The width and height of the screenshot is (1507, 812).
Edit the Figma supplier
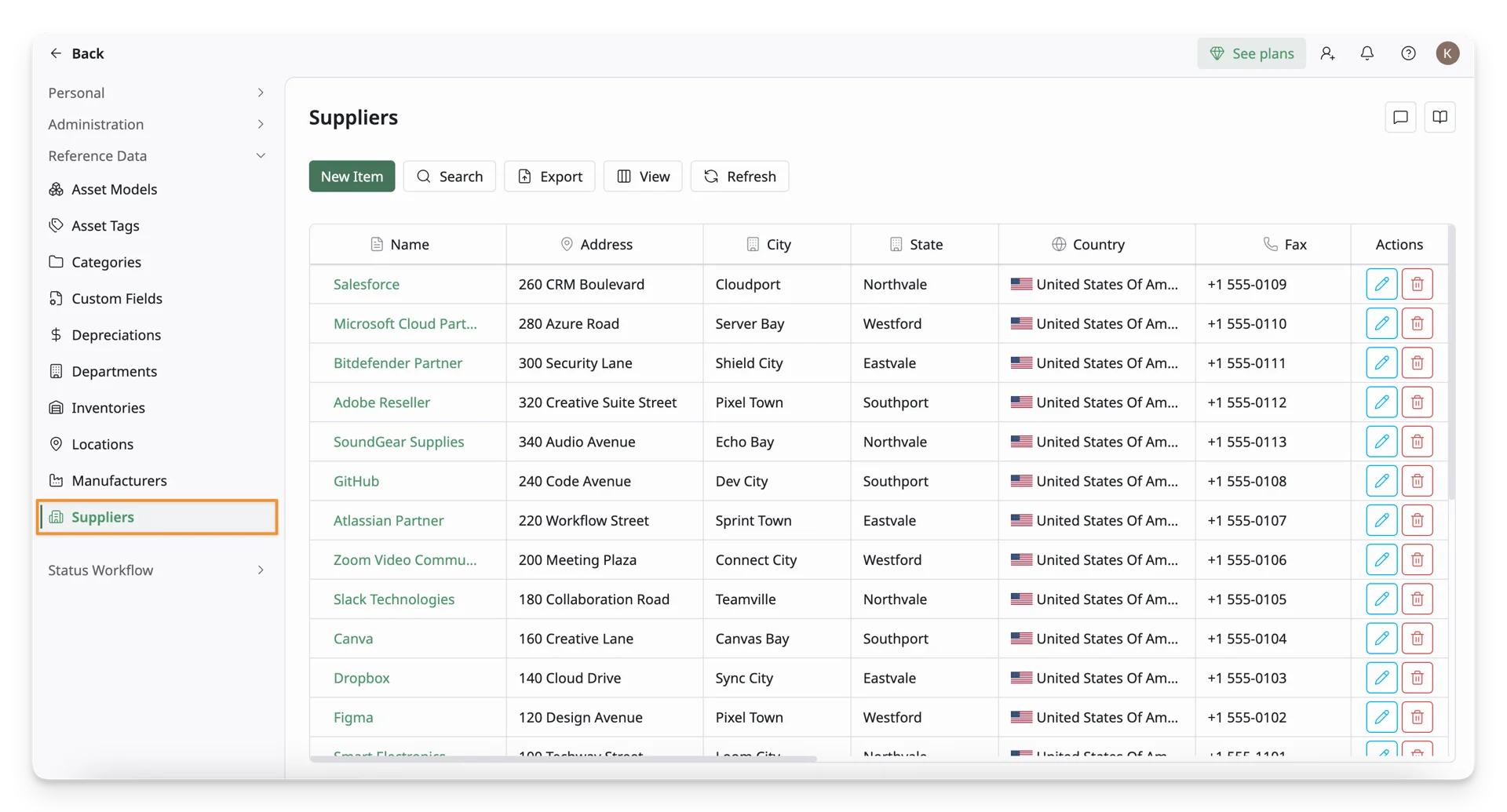point(1381,716)
